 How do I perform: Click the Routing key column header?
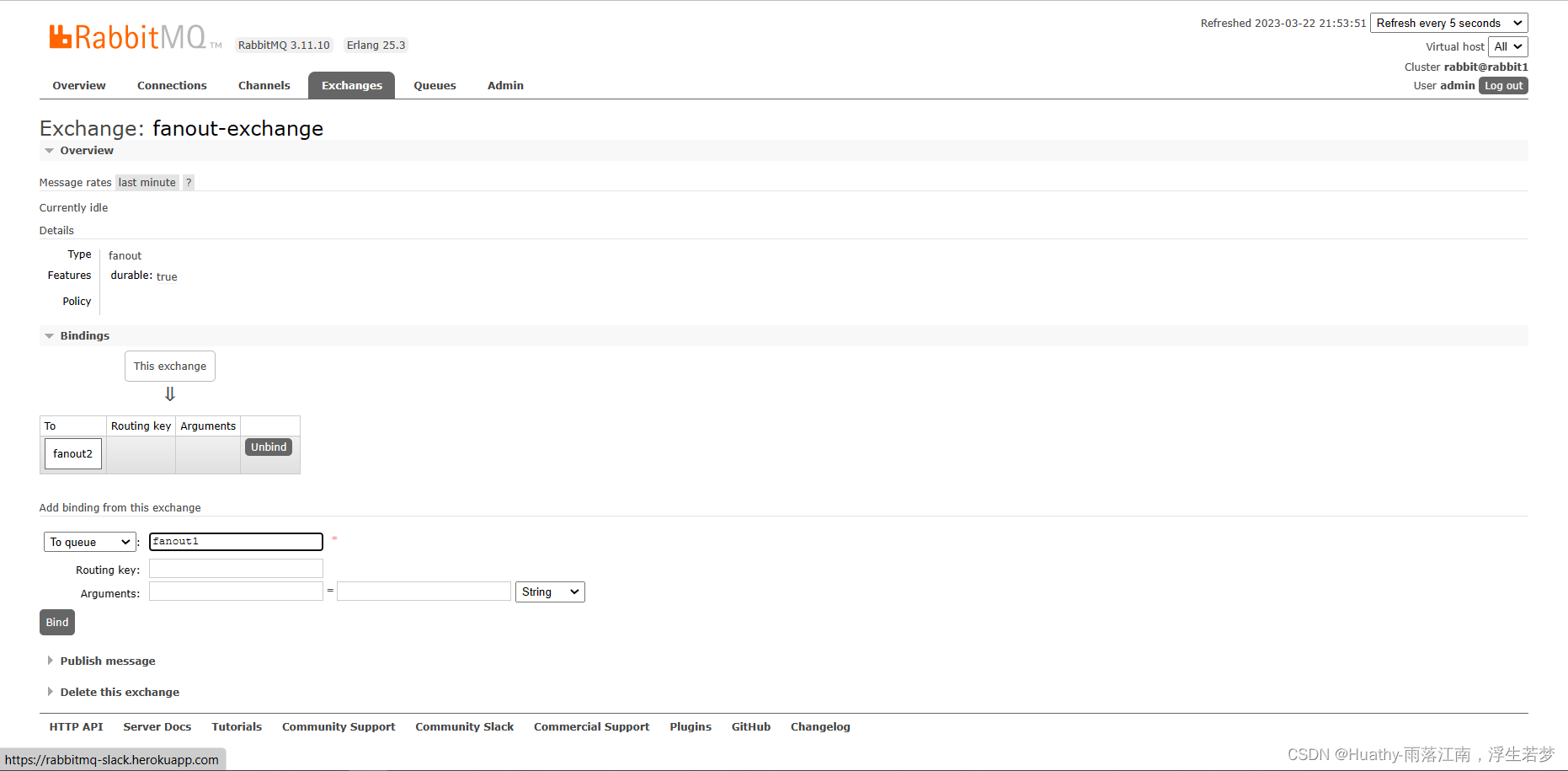point(141,426)
